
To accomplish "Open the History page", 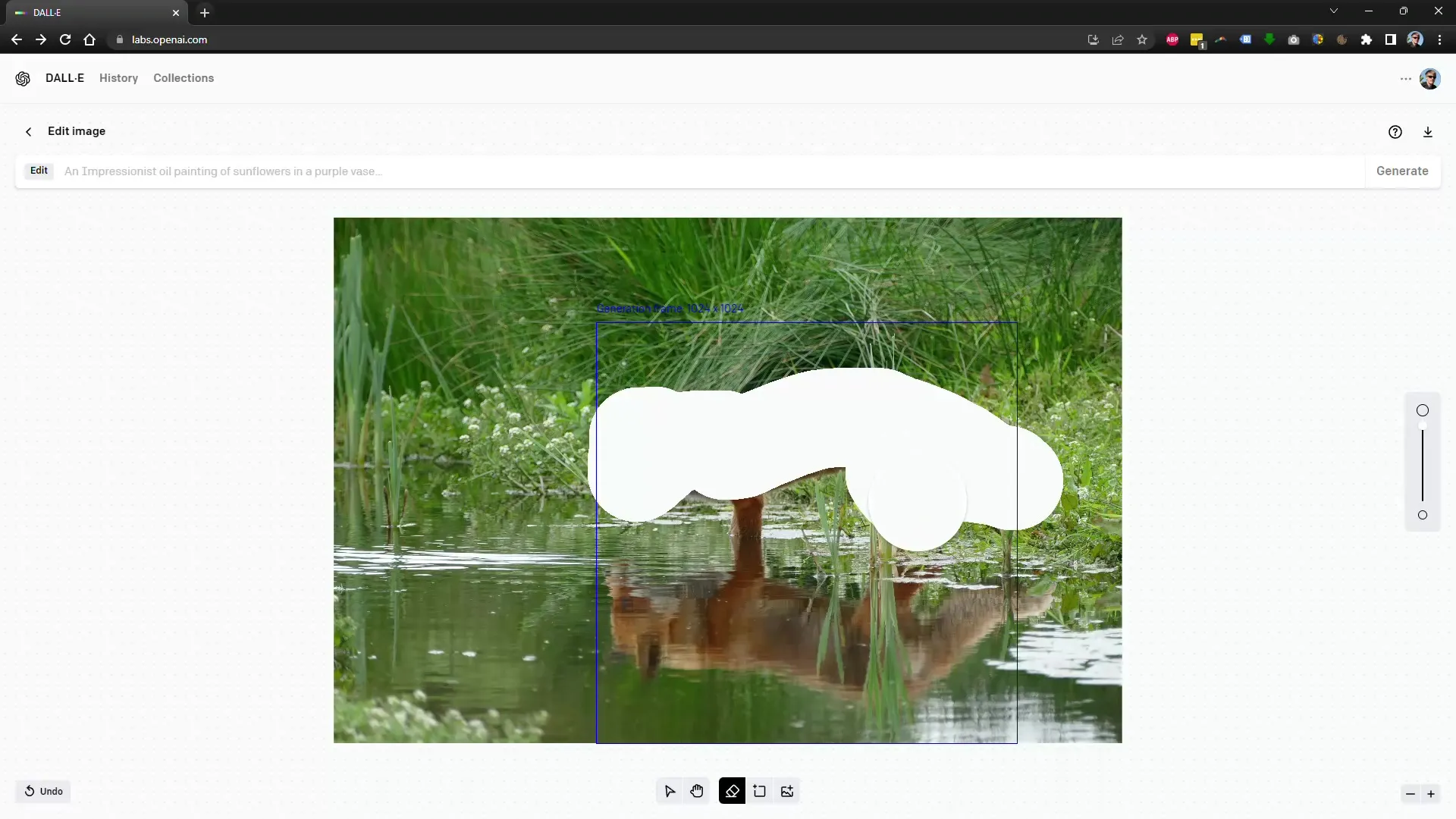I will click(x=118, y=78).
